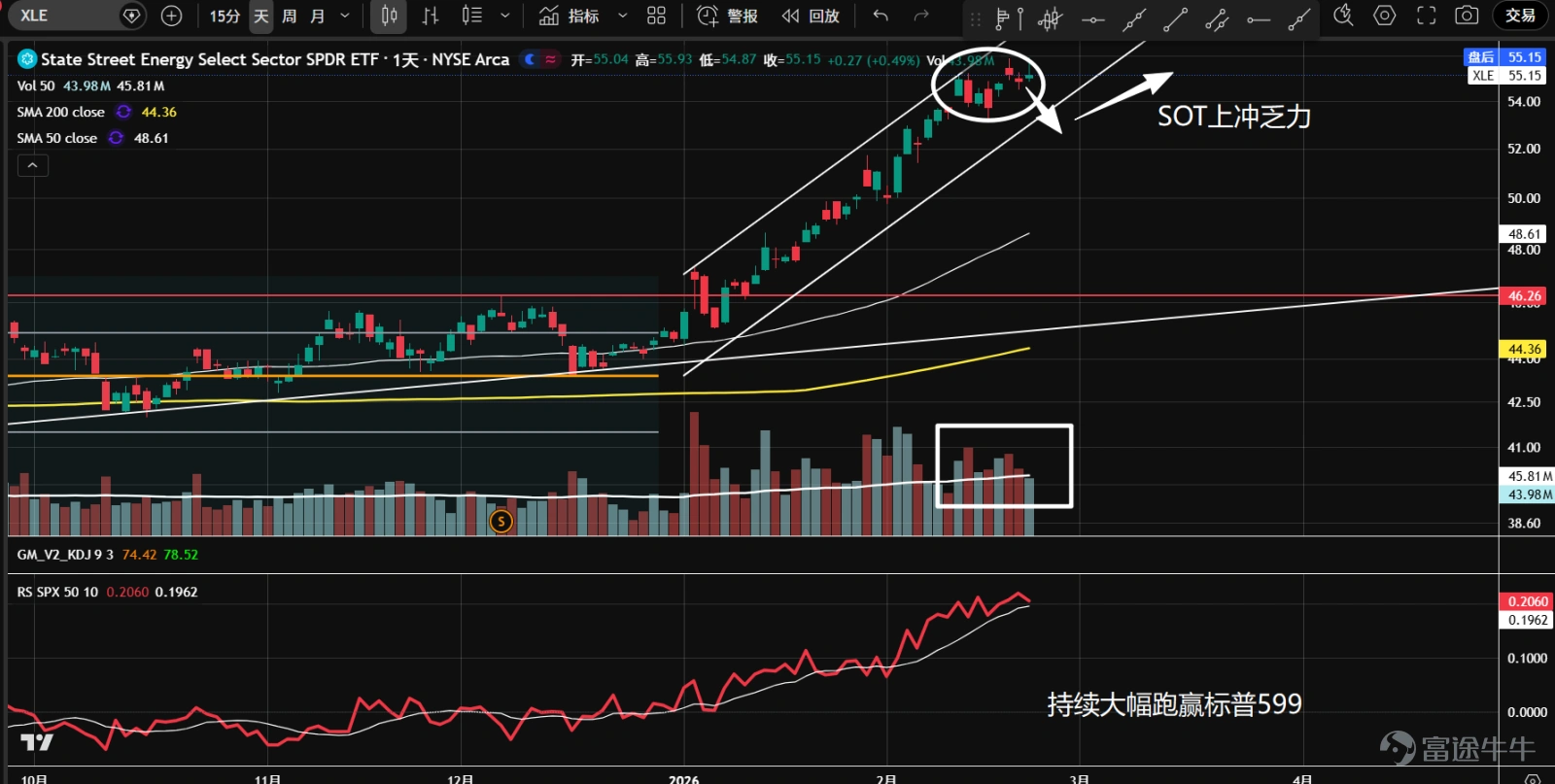
Task: Switch to the 月 monthly interval
Action: click(317, 16)
